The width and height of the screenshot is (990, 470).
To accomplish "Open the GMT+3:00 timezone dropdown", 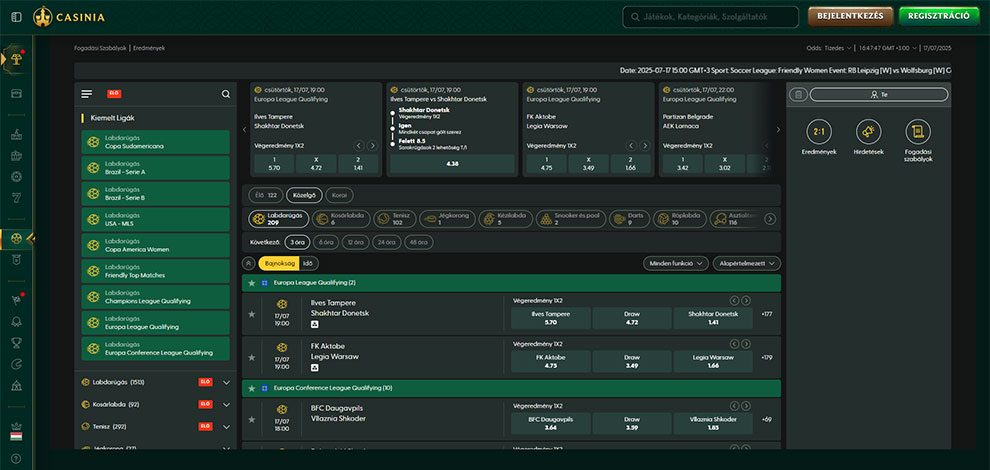I will (887, 48).
